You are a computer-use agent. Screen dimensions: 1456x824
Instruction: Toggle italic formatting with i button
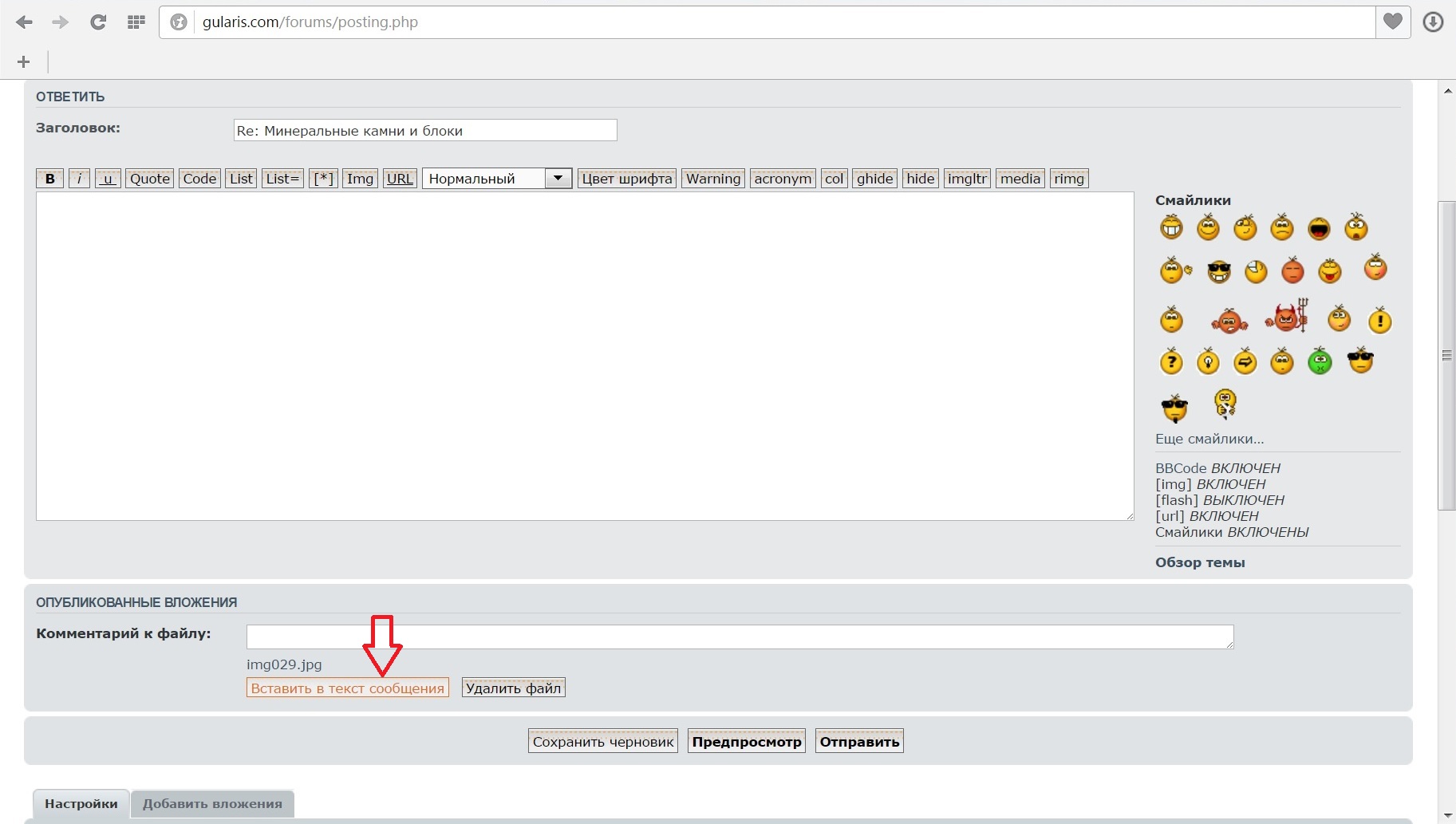click(79, 179)
